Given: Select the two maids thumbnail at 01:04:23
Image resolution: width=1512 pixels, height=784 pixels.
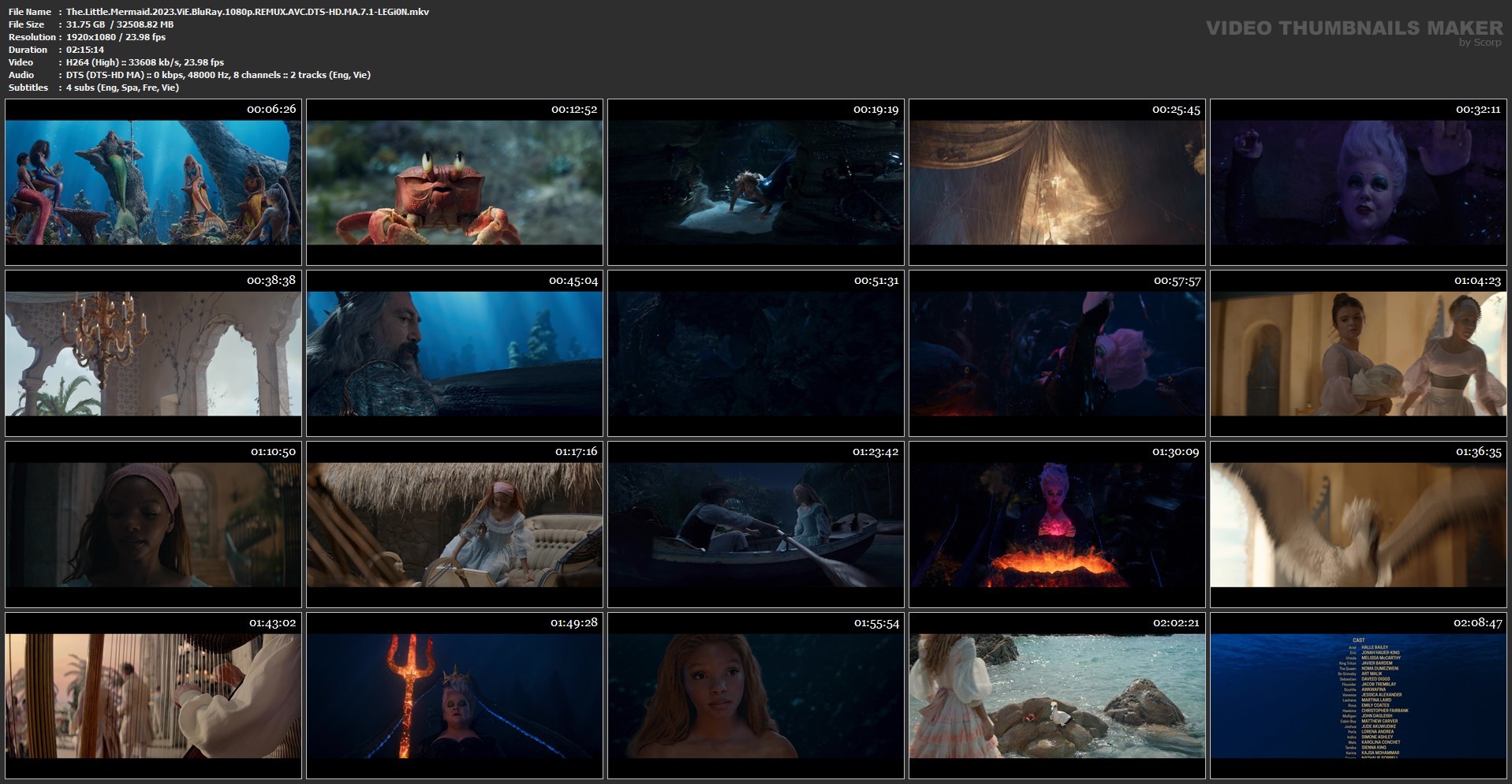Looking at the screenshot, I should click(1358, 353).
